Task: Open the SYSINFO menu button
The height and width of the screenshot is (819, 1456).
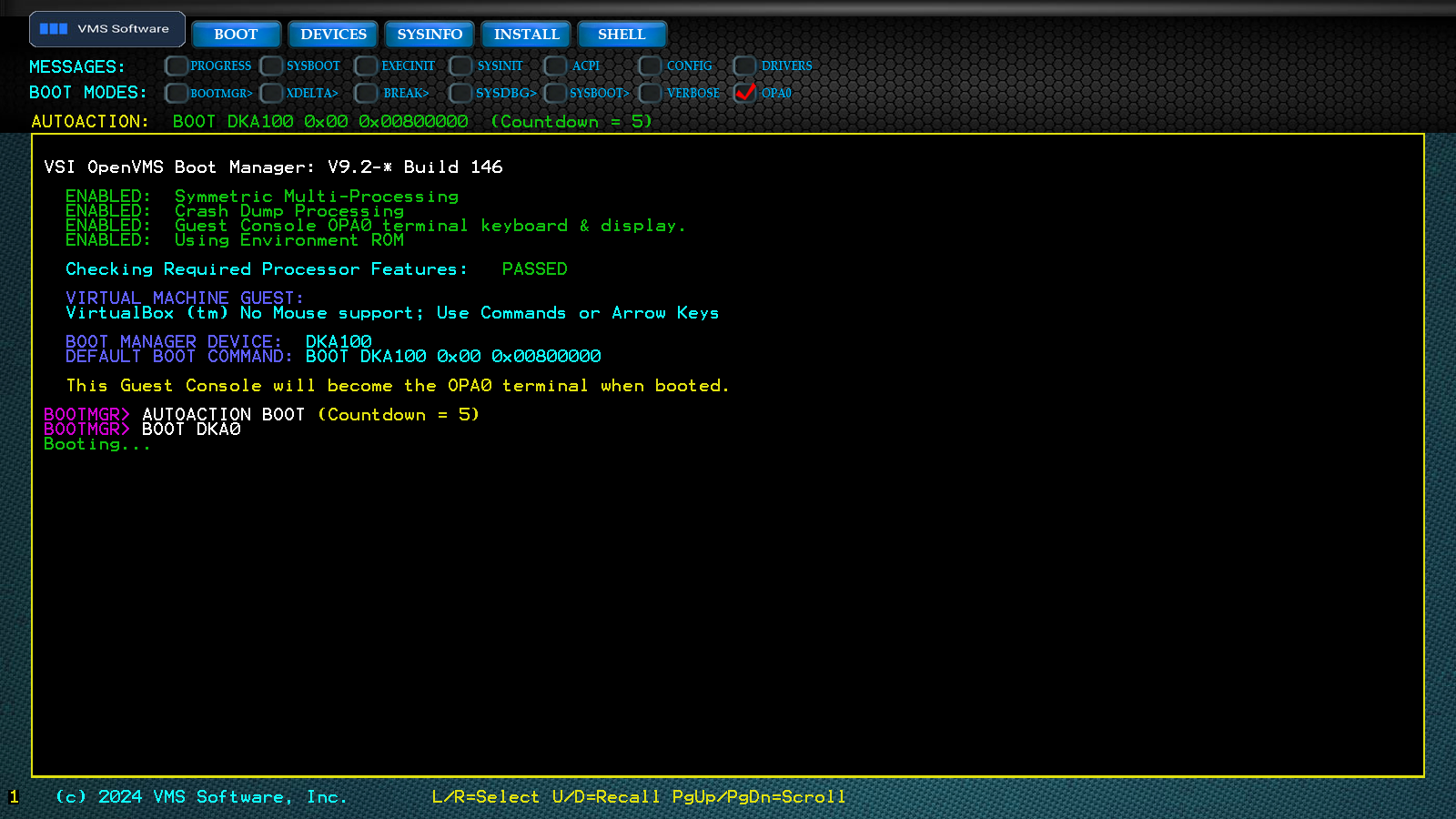Action: pyautogui.click(x=430, y=35)
